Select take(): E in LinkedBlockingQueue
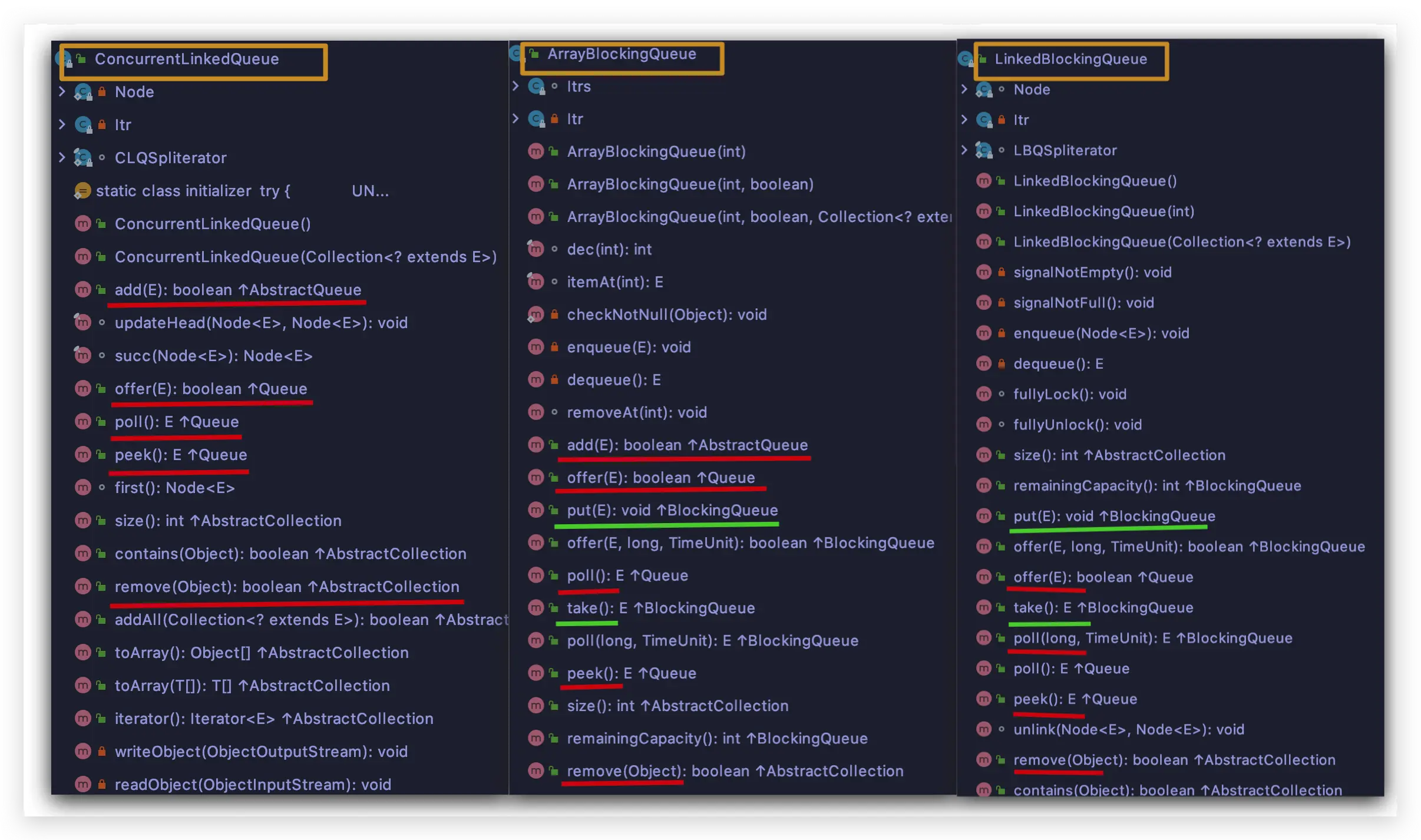The width and height of the screenshot is (1421, 840). pos(1103,608)
